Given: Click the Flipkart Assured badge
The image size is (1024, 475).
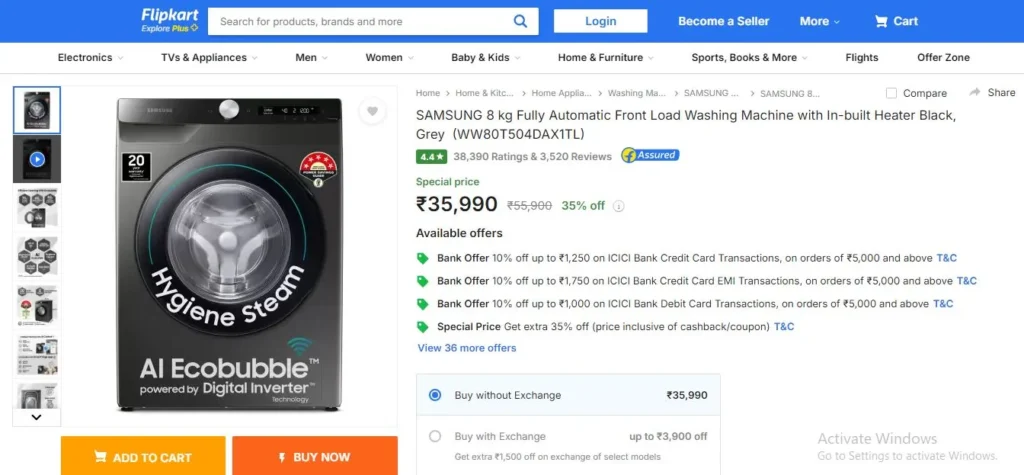Looking at the screenshot, I should pyautogui.click(x=650, y=156).
